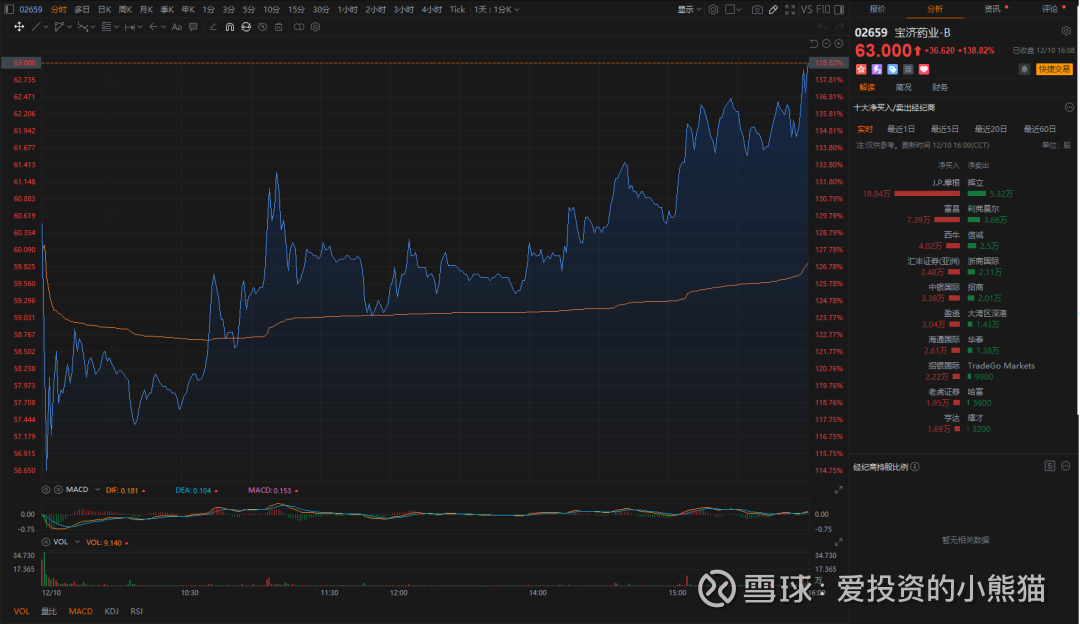This screenshot has width=1080, height=624.
Task: Open the 评论 comments tab
Action: 1050,9
